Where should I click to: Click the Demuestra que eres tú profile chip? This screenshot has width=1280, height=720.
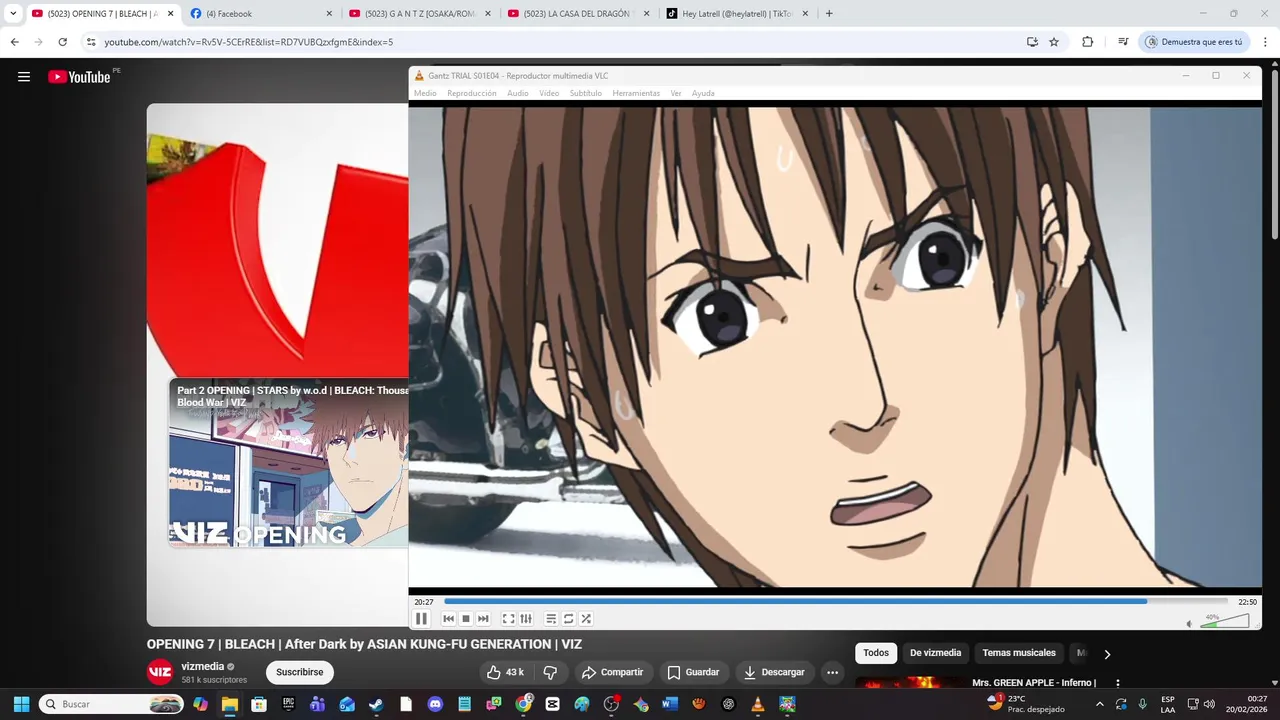(1194, 42)
